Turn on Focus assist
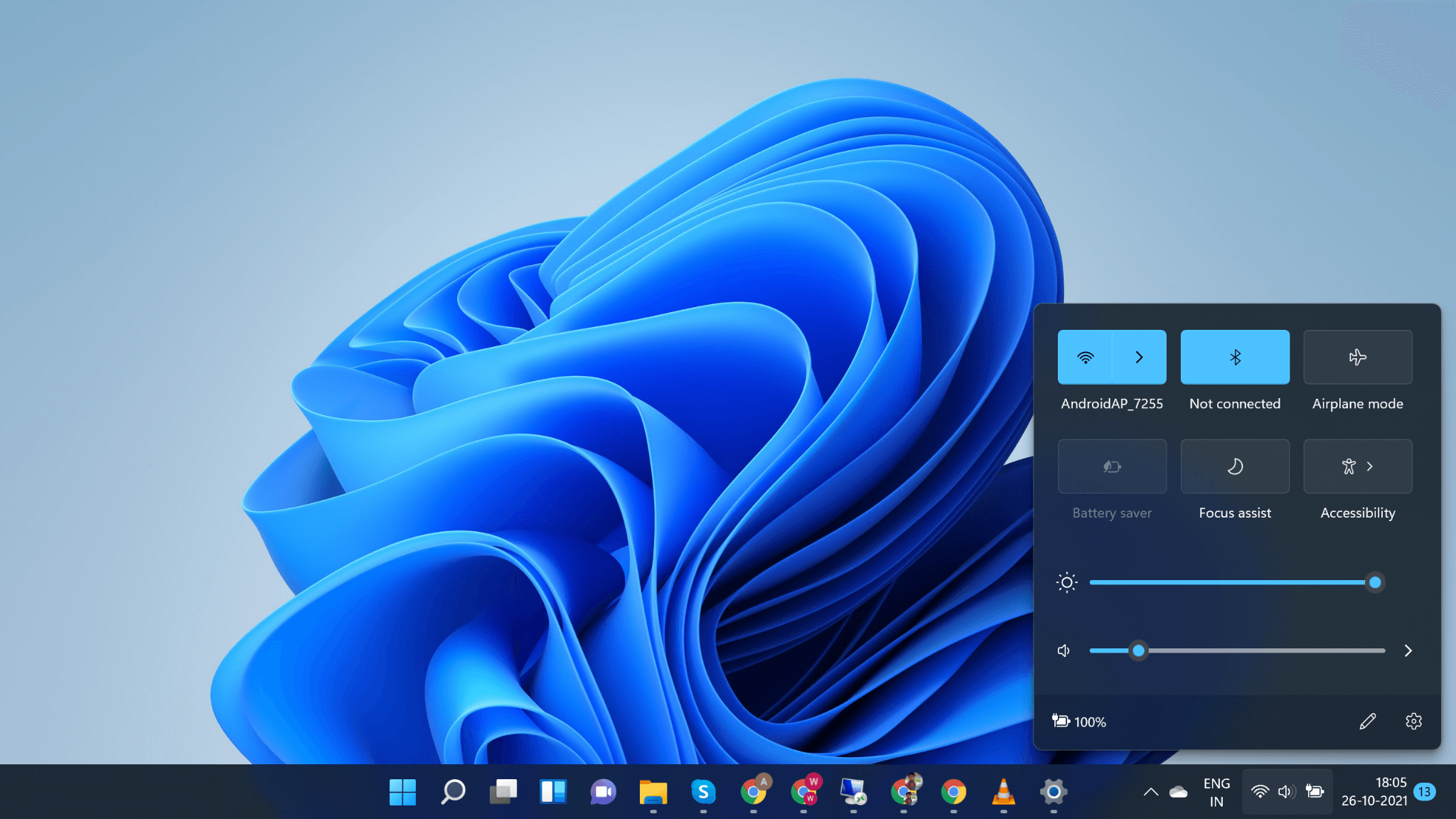 (1235, 466)
